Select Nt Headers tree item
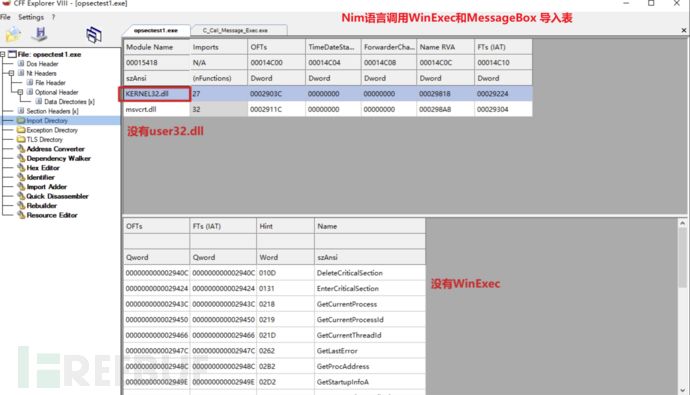This screenshot has height=395, width=690. pos(41,73)
